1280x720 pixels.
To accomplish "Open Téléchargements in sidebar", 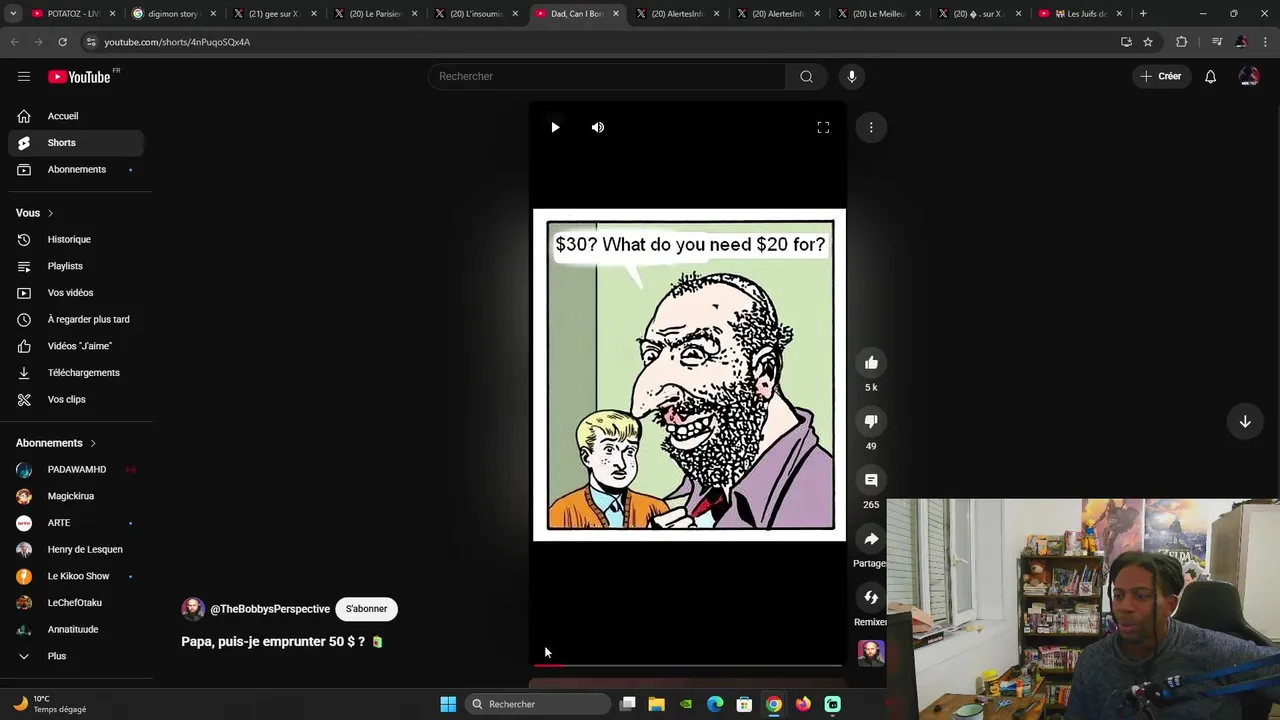I will click(x=76, y=373).
